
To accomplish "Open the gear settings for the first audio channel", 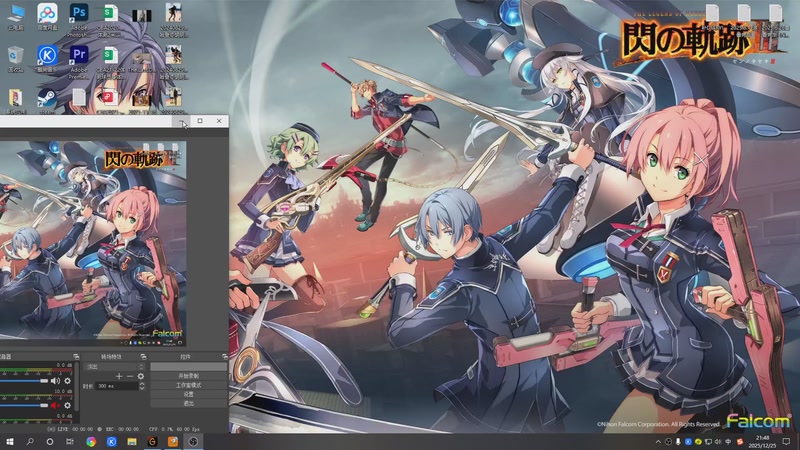I will point(67,381).
